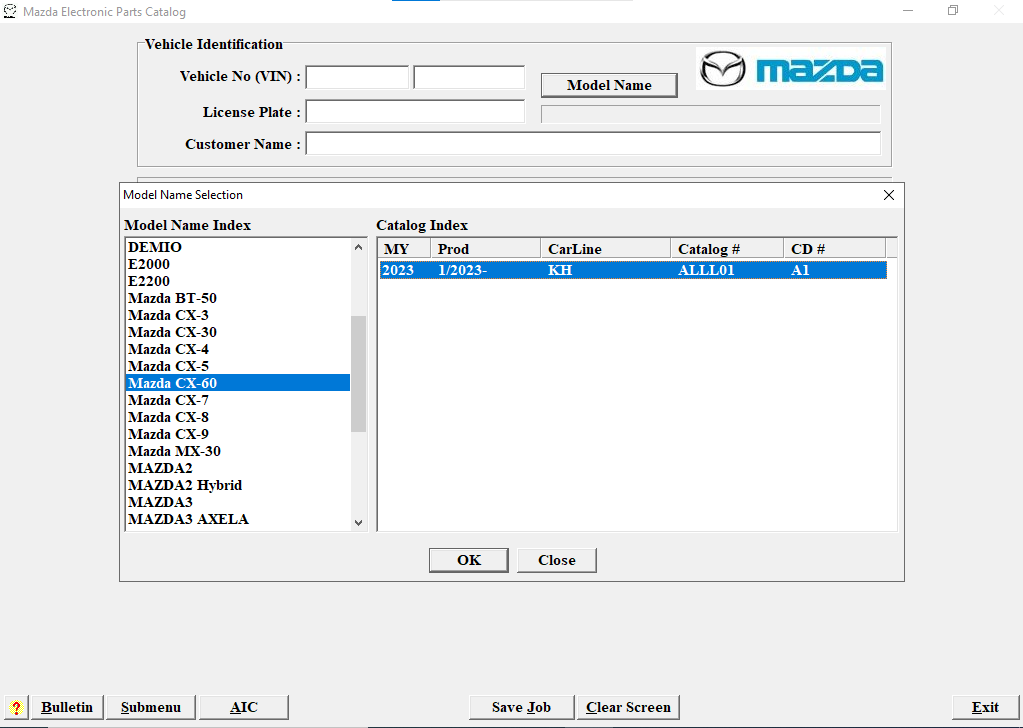Restore down the main application window
1023x728 pixels.
(x=953, y=10)
